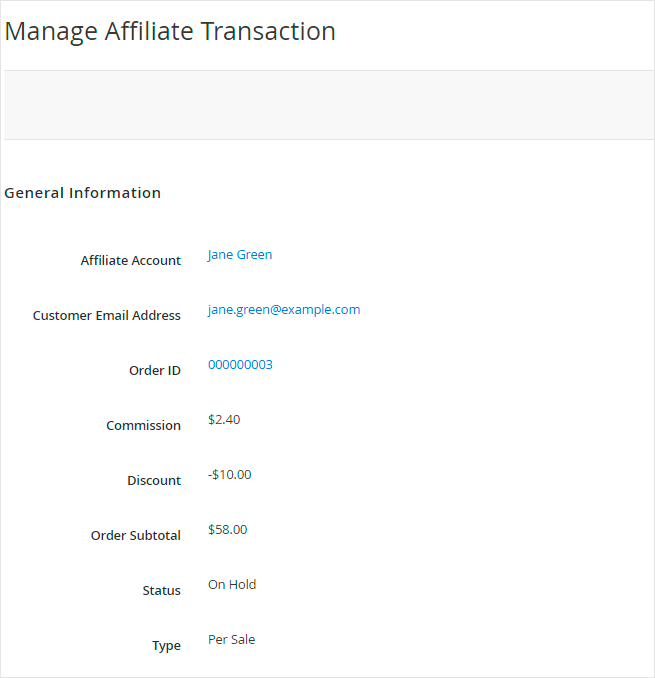Click the empty gray action bar
This screenshot has width=655, height=678.
[328, 105]
